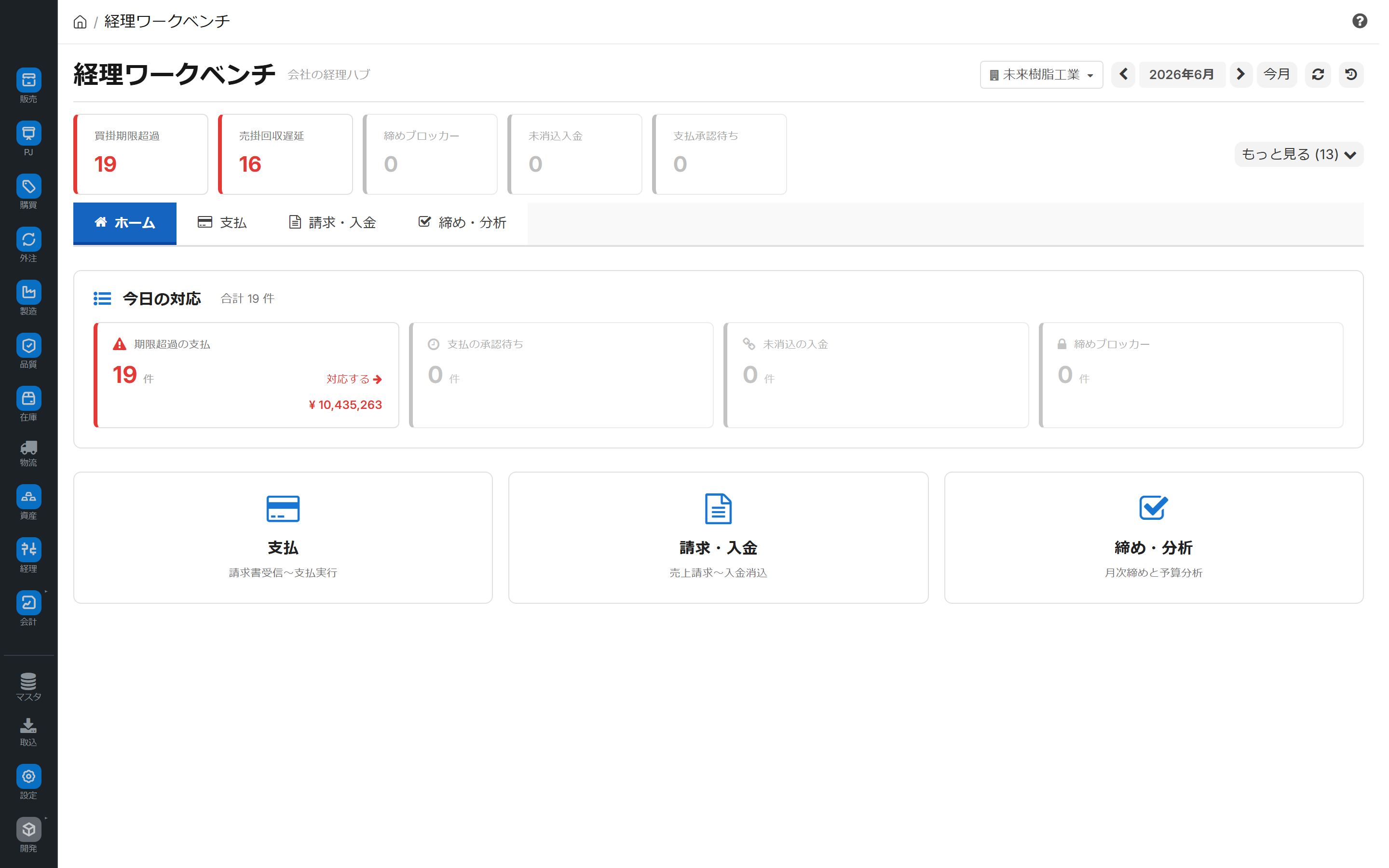Switch to the 支払 tab
This screenshot has height=868, width=1389.
[x=222, y=223]
